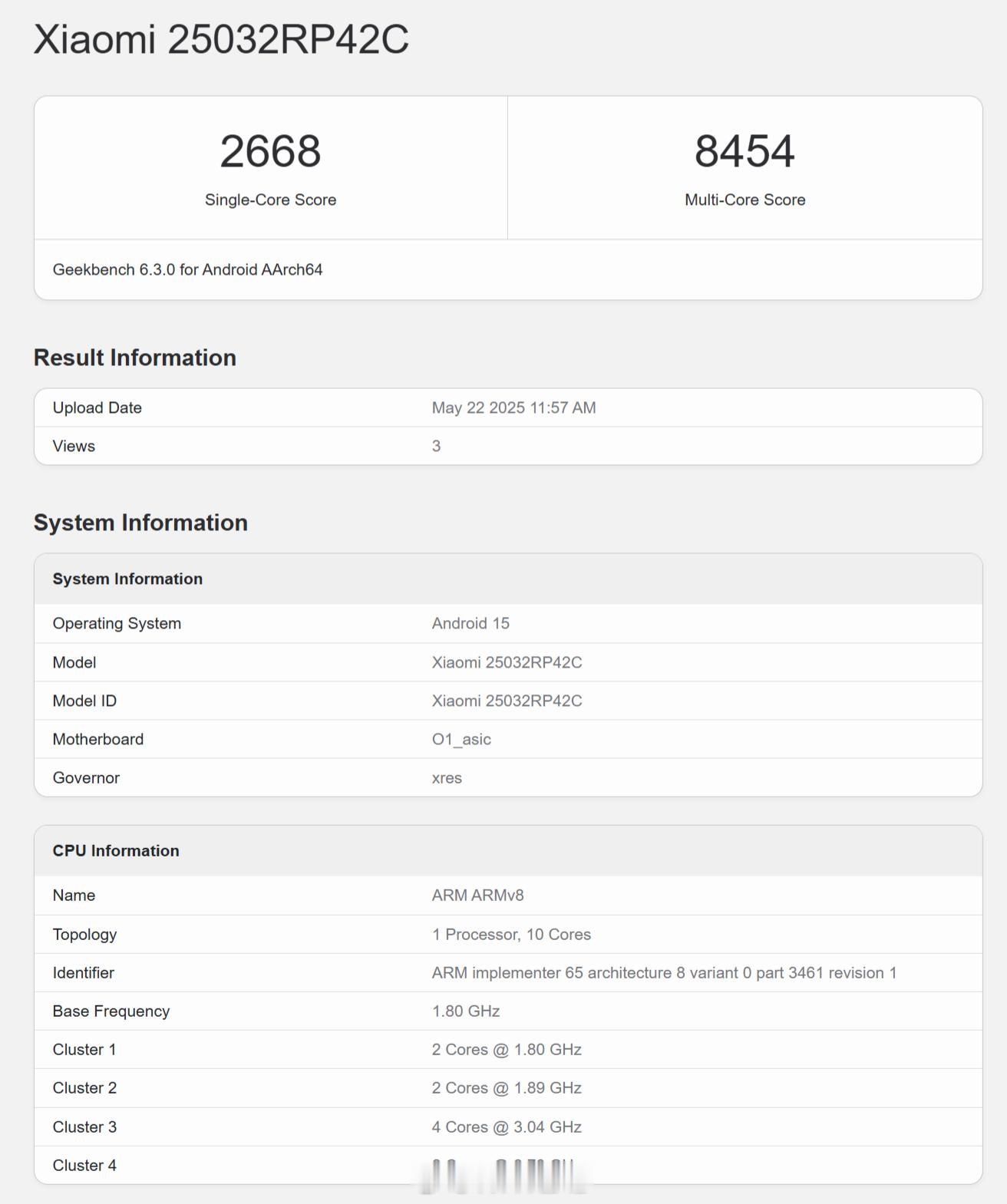Click the Result Information heading
The image size is (1007, 1204).
pos(135,358)
